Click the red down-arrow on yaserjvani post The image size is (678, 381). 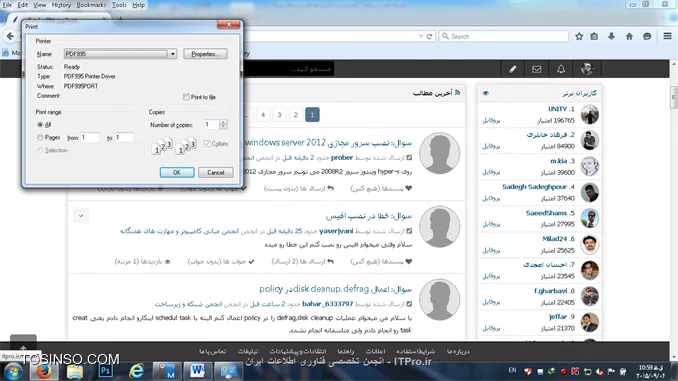[81, 215]
